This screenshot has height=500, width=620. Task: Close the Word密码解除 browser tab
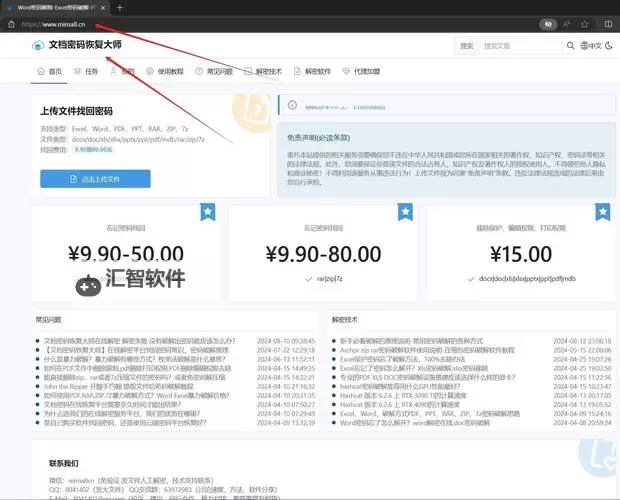103,8
